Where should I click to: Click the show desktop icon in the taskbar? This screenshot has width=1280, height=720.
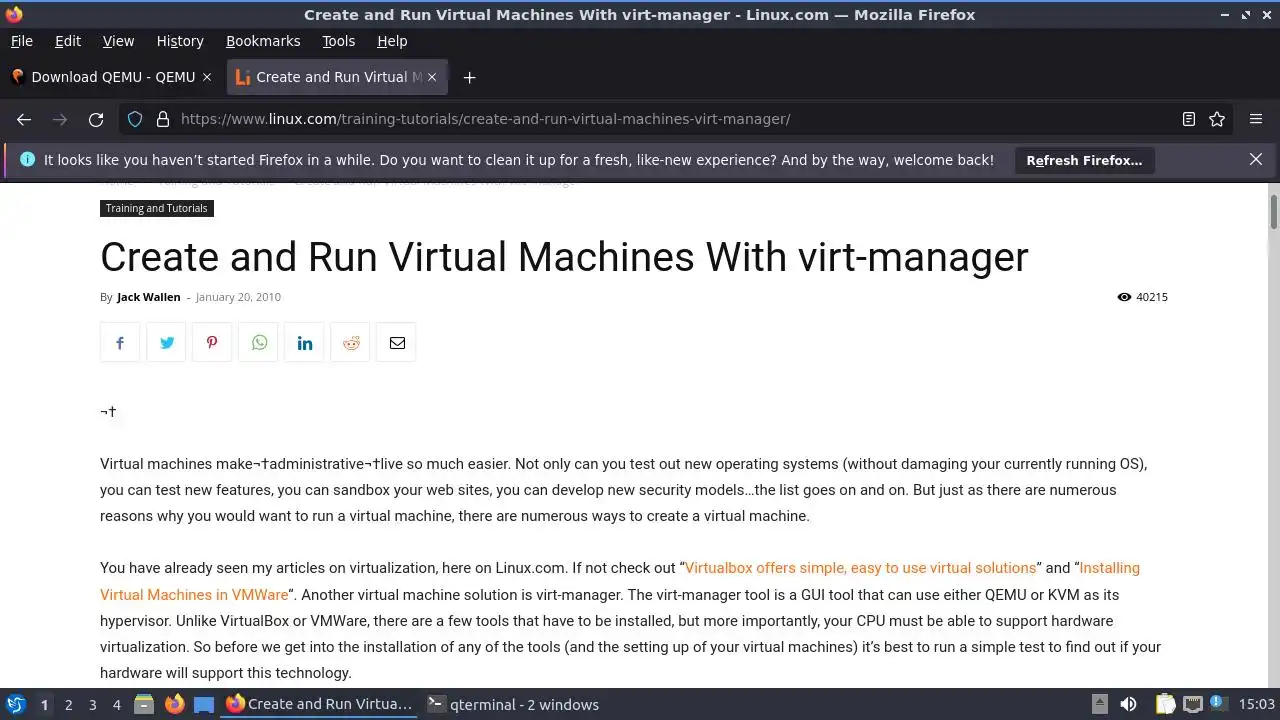(x=204, y=704)
